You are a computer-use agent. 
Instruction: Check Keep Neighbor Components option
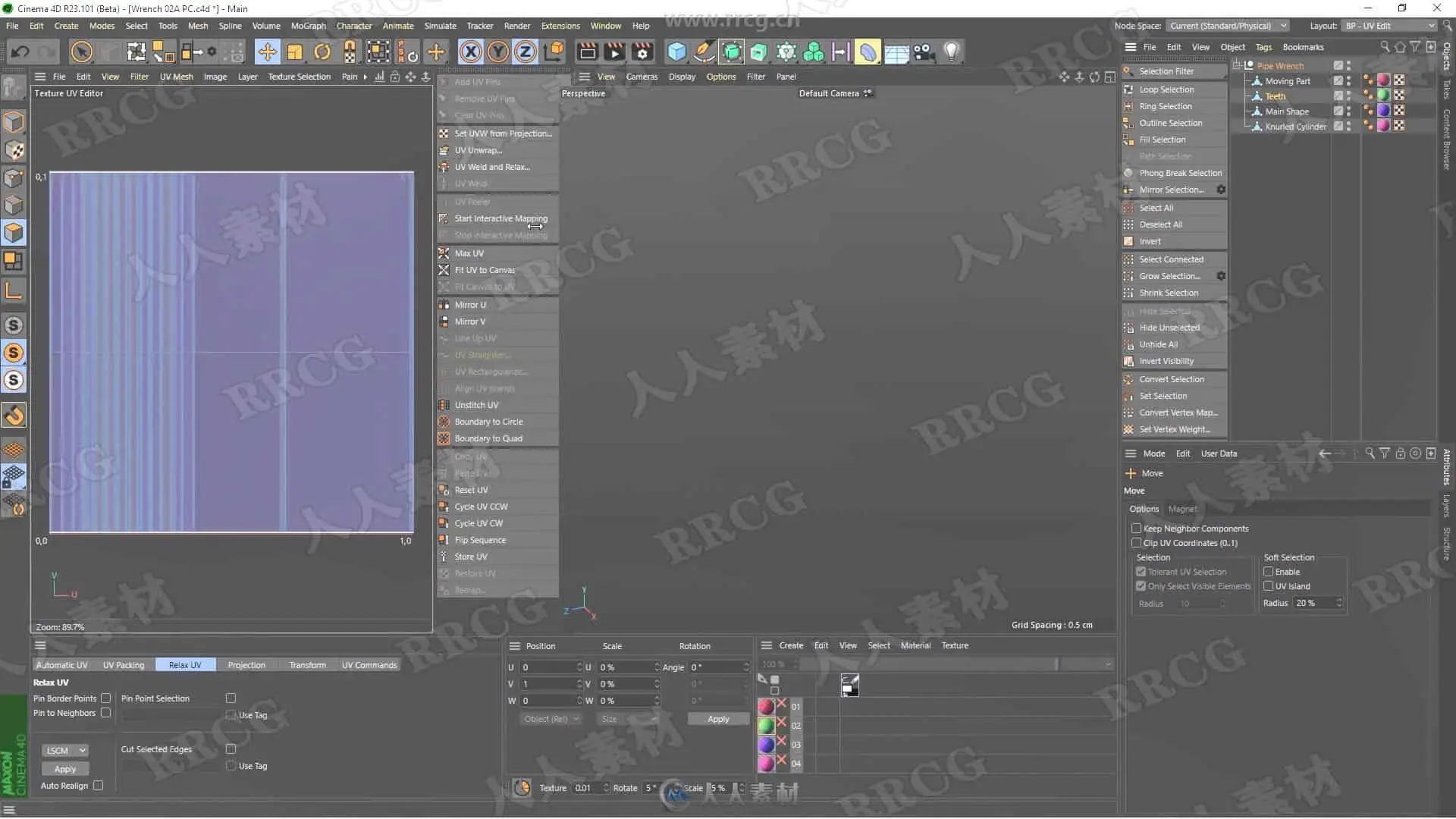(x=1136, y=529)
